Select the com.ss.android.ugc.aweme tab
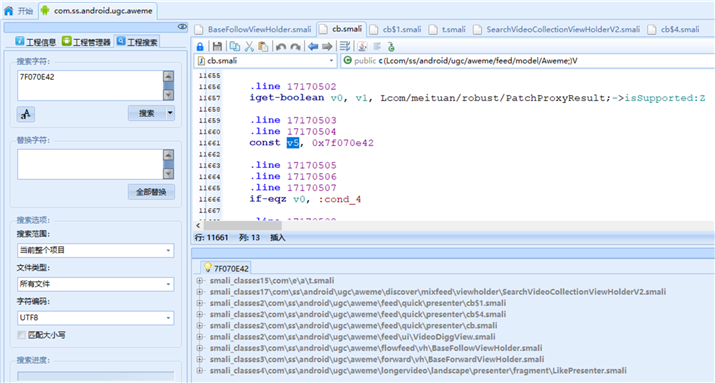Viewport: 715px width, 383px height. coord(98,11)
